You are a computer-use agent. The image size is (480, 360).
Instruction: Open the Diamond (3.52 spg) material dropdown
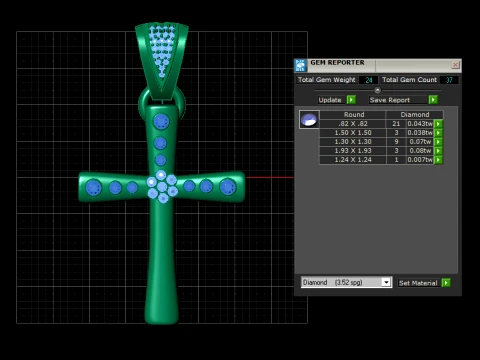(346, 282)
